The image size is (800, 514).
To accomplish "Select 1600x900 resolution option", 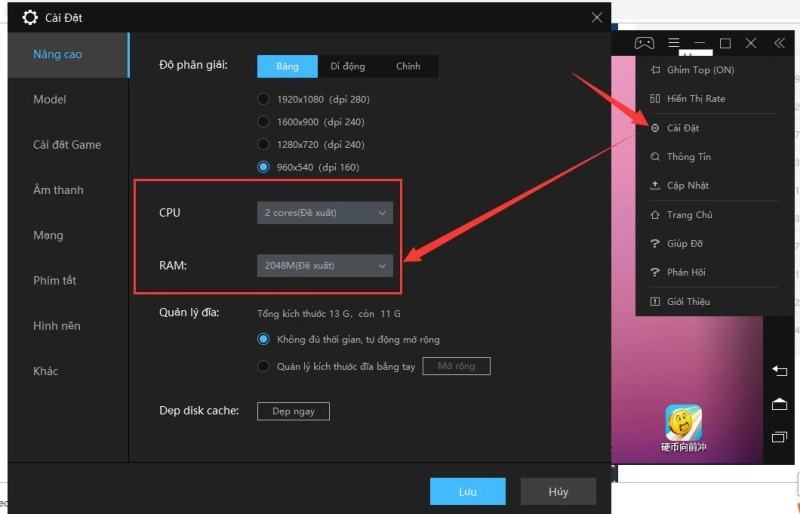I will pyautogui.click(x=263, y=121).
